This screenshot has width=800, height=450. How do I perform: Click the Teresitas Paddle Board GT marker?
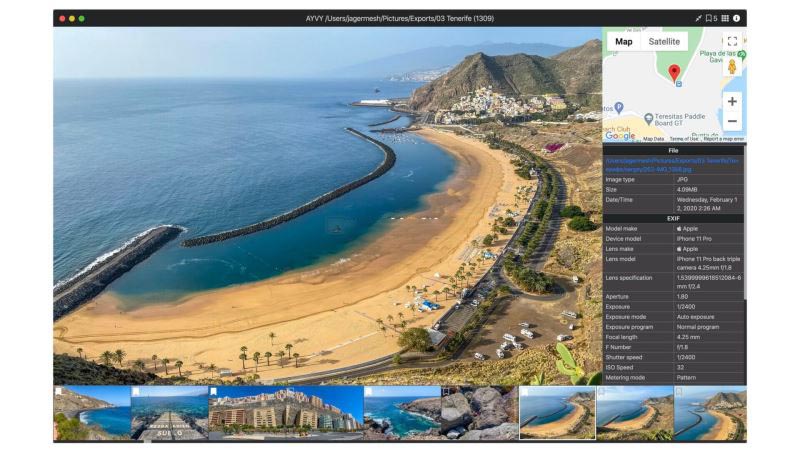click(x=648, y=119)
